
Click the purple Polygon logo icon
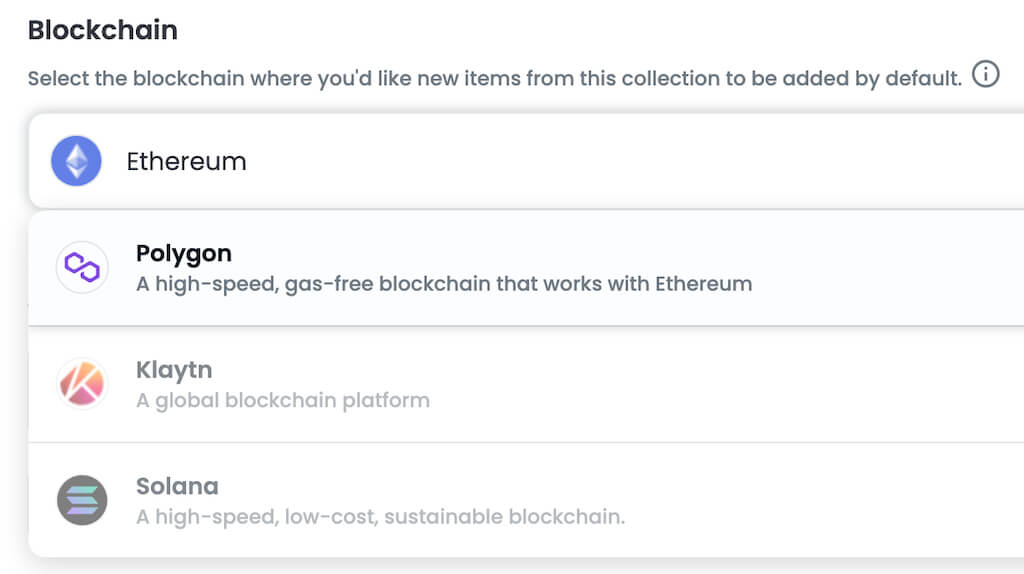pos(82,267)
